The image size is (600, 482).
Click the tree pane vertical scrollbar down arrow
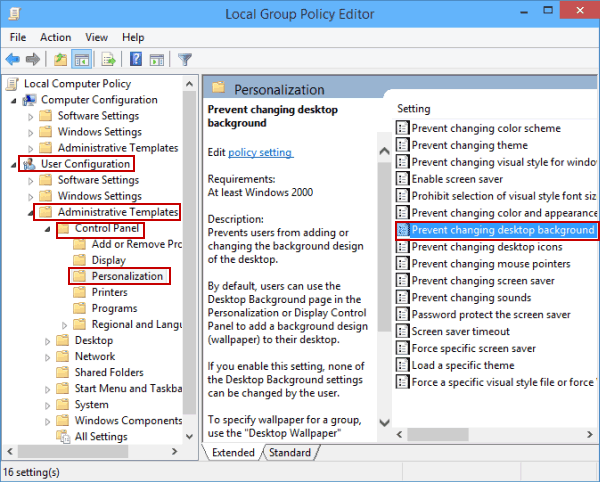(189, 436)
